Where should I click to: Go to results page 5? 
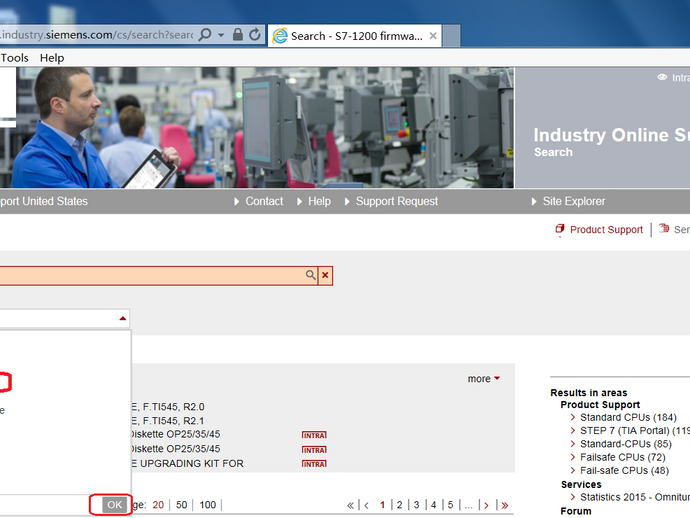(450, 505)
